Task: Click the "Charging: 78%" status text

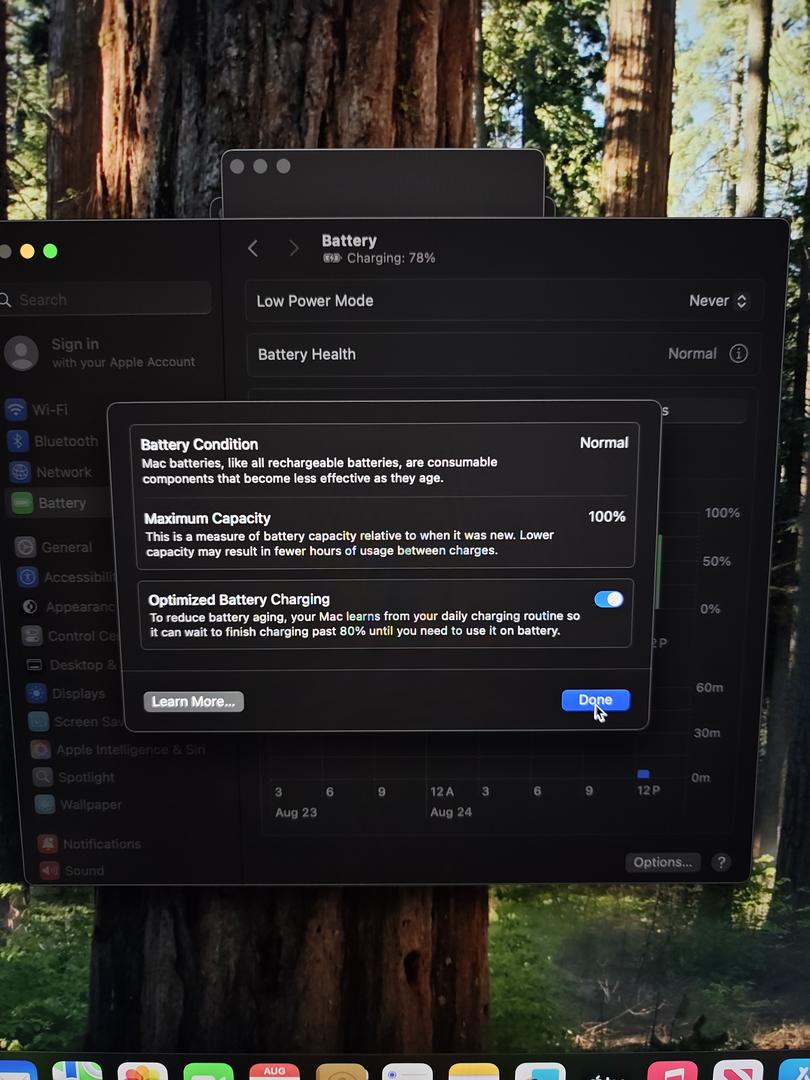Action: click(391, 258)
